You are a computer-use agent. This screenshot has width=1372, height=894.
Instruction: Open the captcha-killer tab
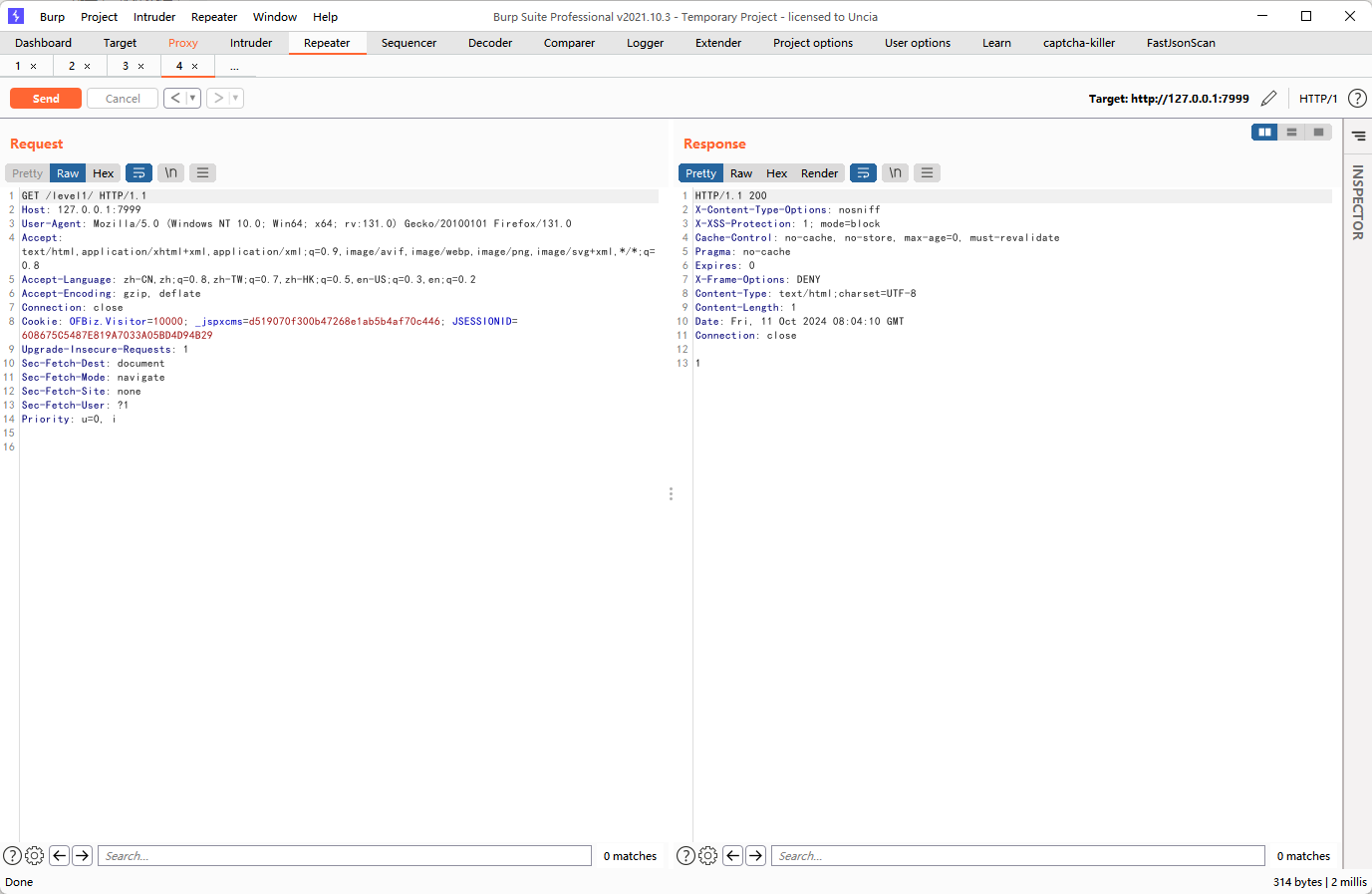click(1079, 43)
